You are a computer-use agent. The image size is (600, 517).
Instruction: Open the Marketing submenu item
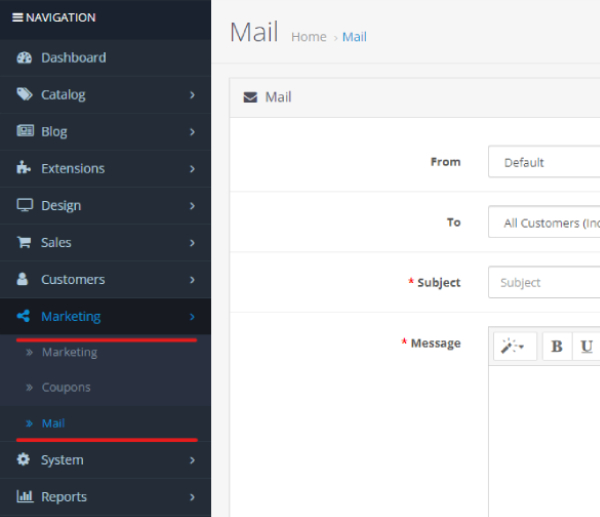point(70,352)
